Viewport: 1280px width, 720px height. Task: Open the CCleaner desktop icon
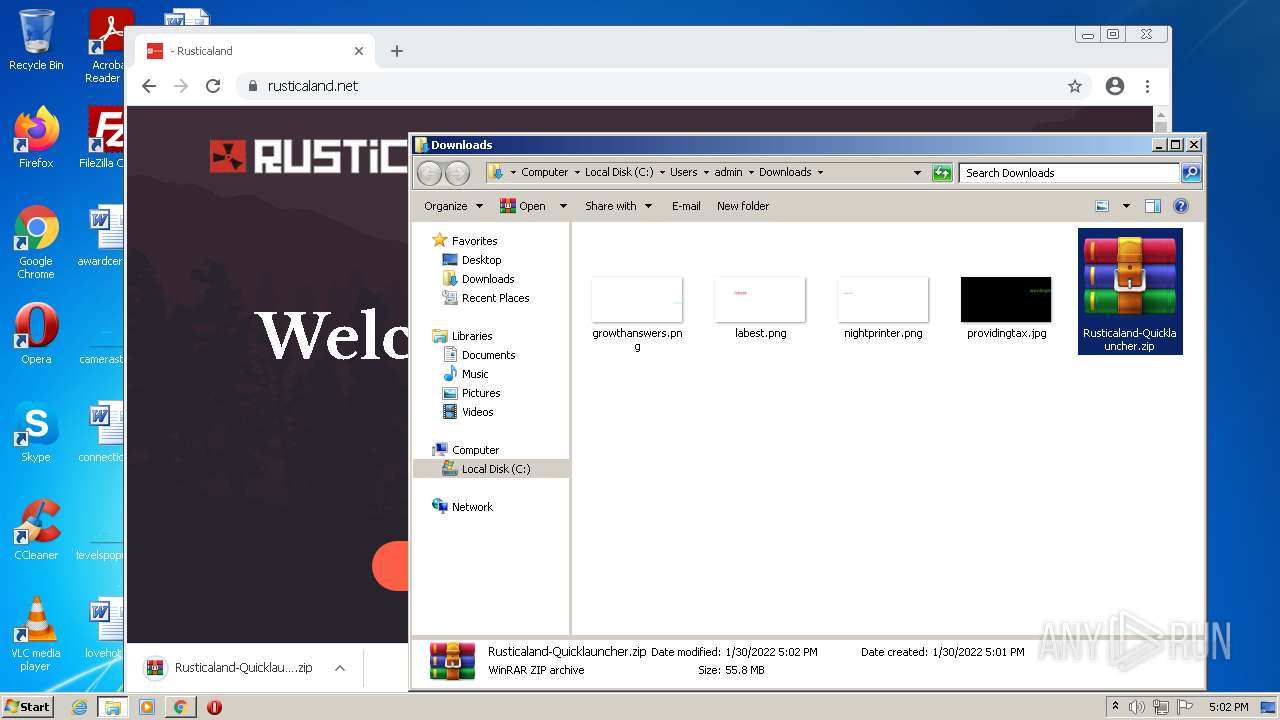[36, 530]
